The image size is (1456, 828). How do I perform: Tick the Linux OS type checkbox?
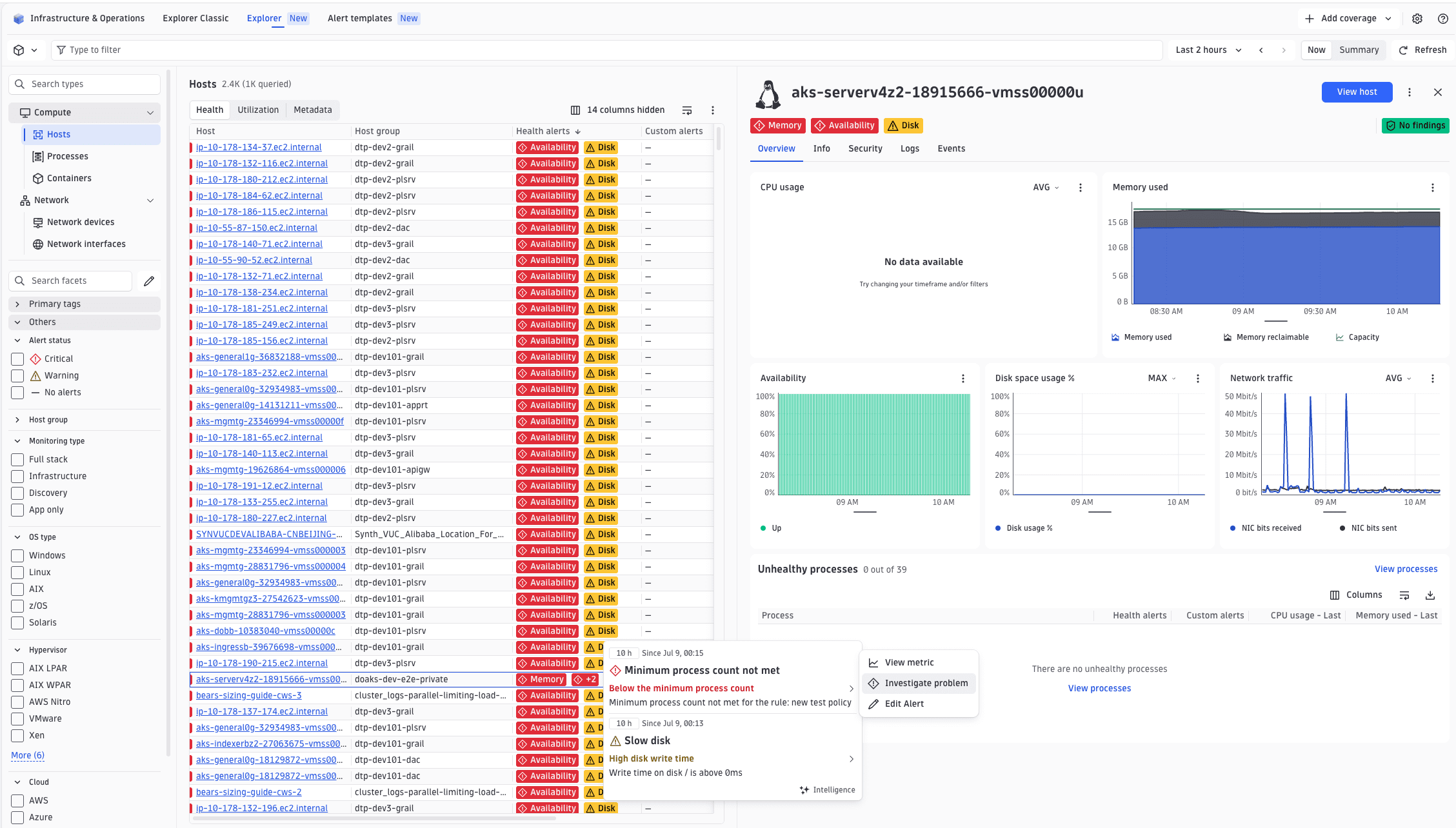17,572
